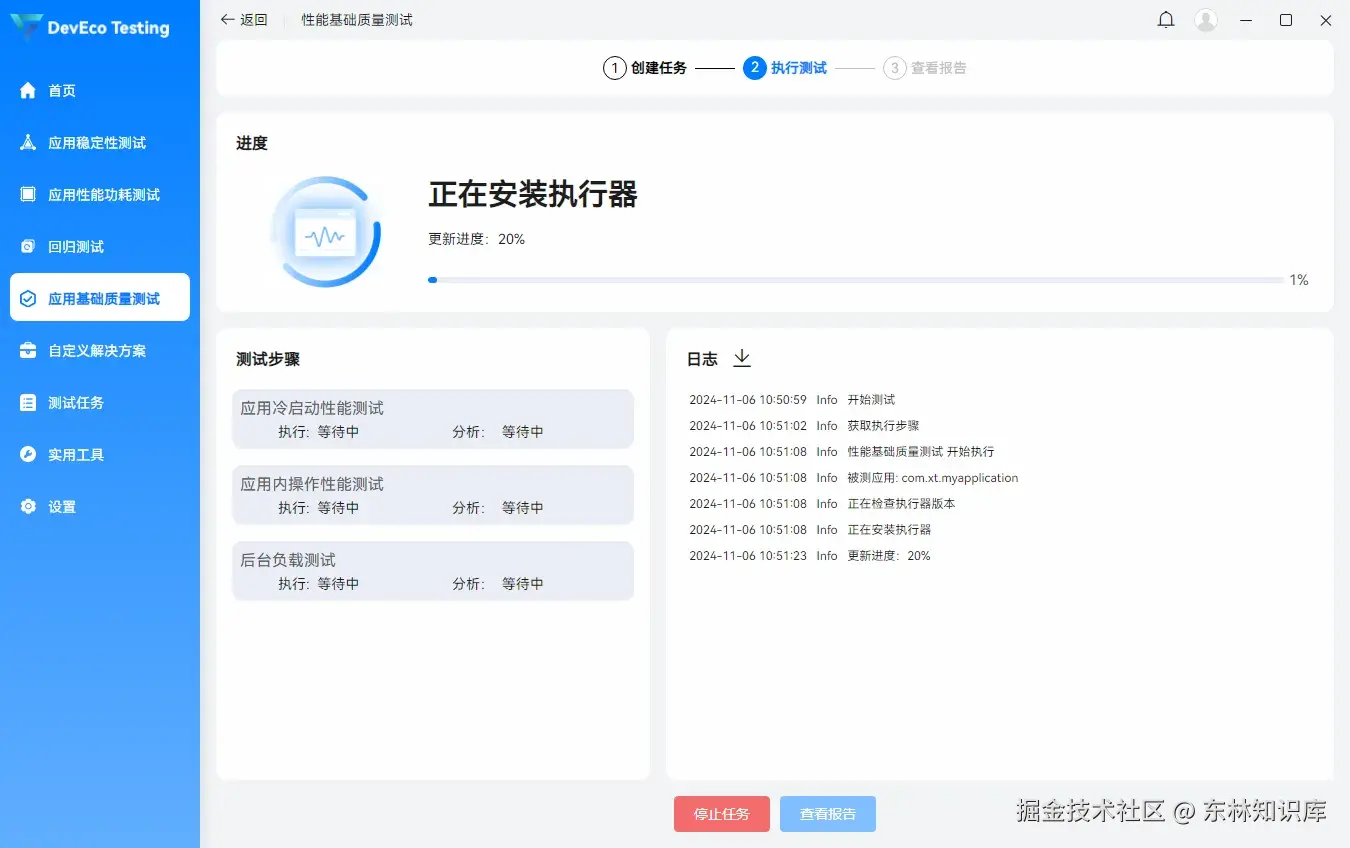The image size is (1350, 848).
Task: Close the DevEco Testing window
Action: (x=1326, y=20)
